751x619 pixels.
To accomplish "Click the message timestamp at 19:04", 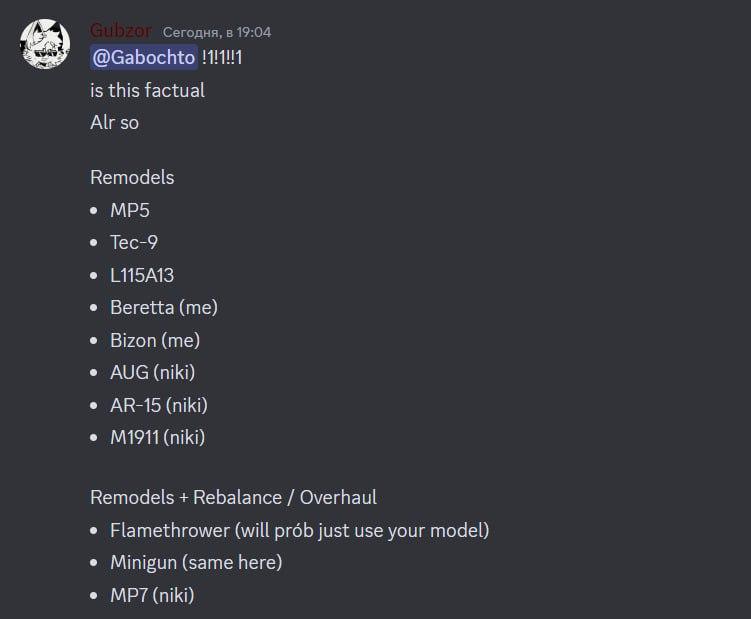I will (x=217, y=32).
